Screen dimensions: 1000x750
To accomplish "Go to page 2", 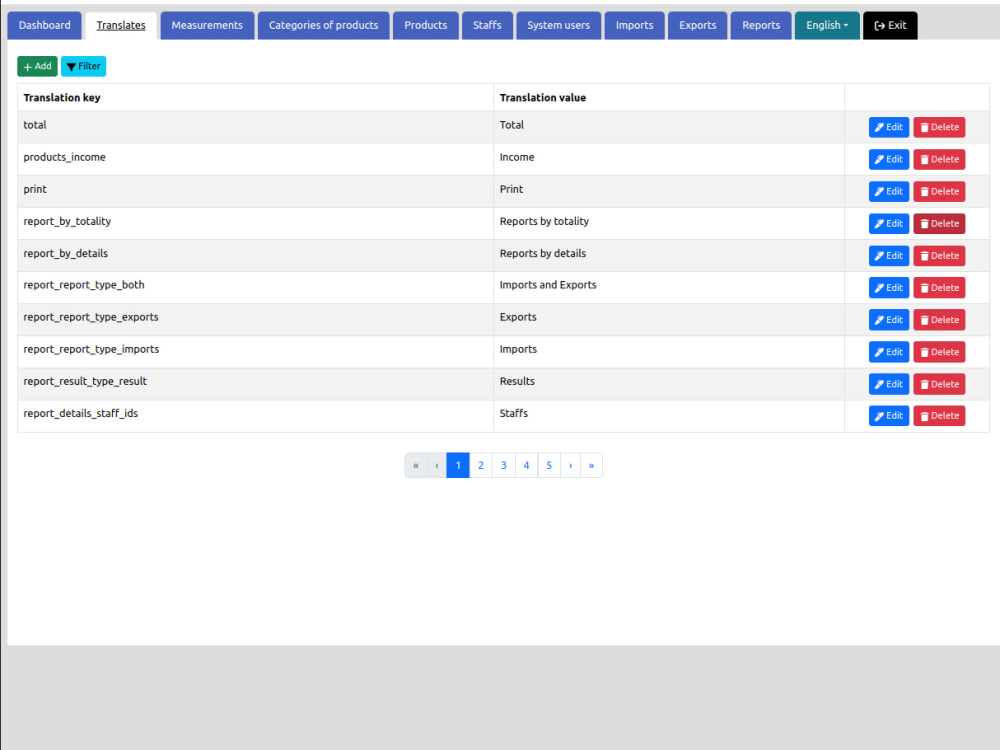I will click(x=481, y=466).
